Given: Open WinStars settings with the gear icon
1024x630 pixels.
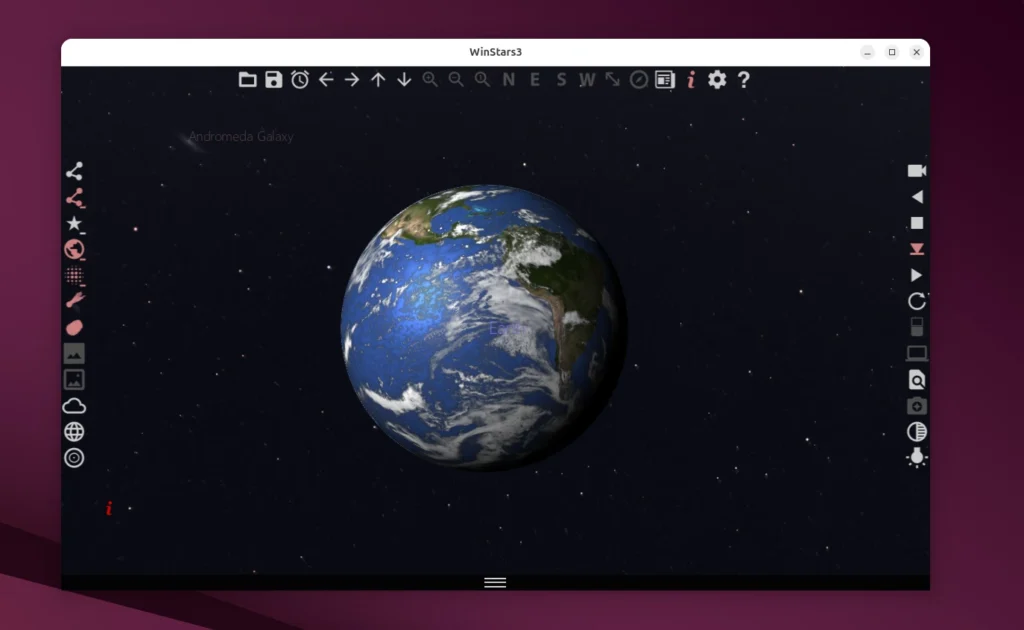Looking at the screenshot, I should coord(716,79).
